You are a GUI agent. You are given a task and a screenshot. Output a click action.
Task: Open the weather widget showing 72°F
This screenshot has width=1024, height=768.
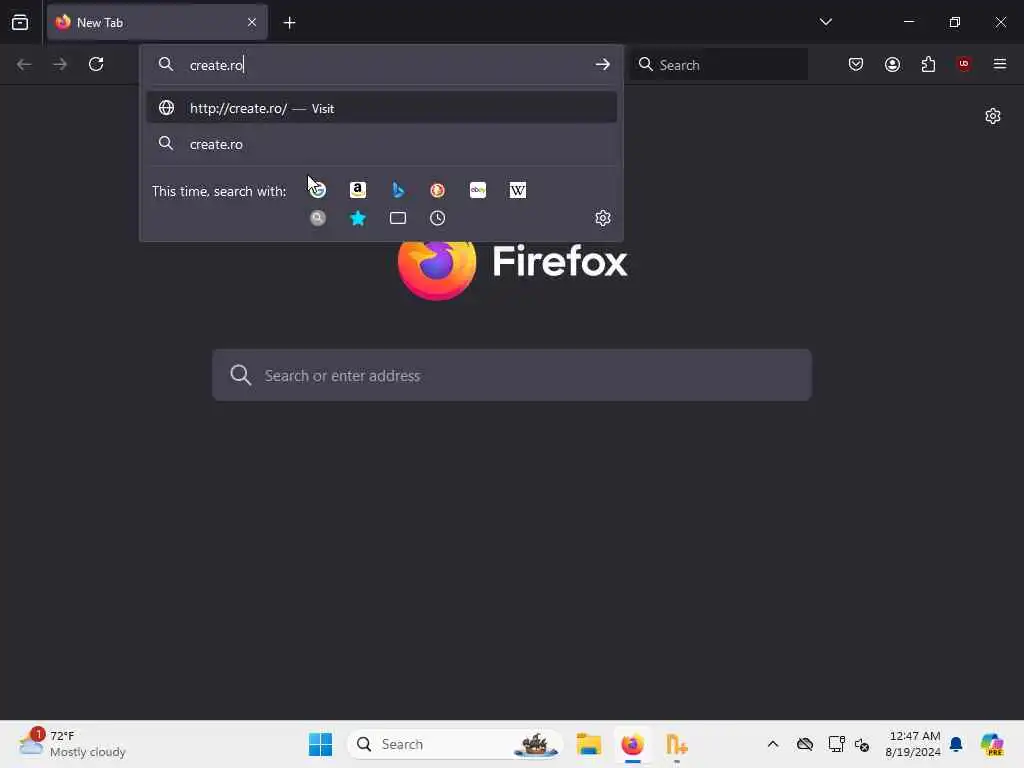point(72,744)
